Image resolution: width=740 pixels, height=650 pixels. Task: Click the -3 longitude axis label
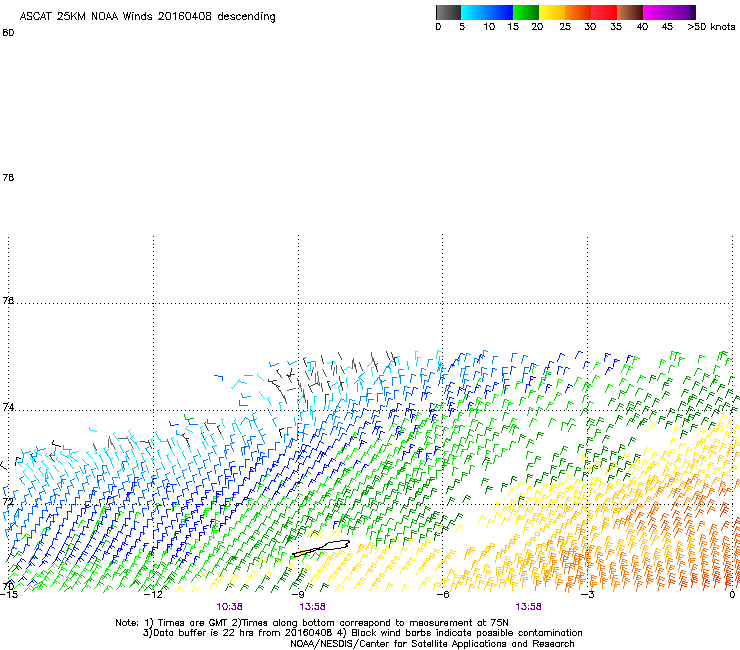pos(587,594)
